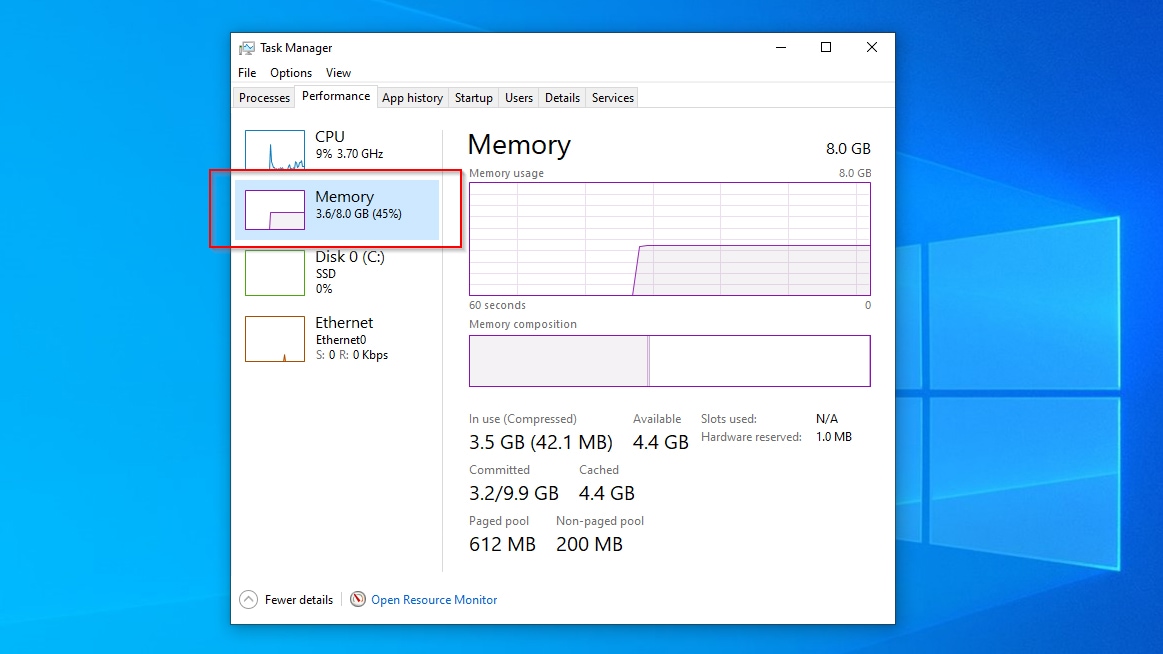This screenshot has height=654, width=1163.
Task: Select the Memory graph thumbnail in sidebar
Action: tap(275, 210)
